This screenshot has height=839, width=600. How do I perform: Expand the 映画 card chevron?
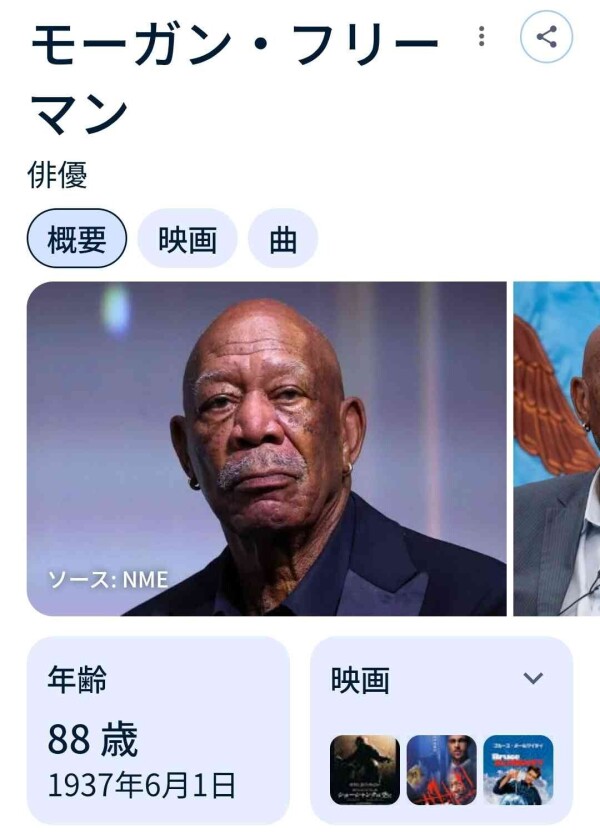point(533,678)
